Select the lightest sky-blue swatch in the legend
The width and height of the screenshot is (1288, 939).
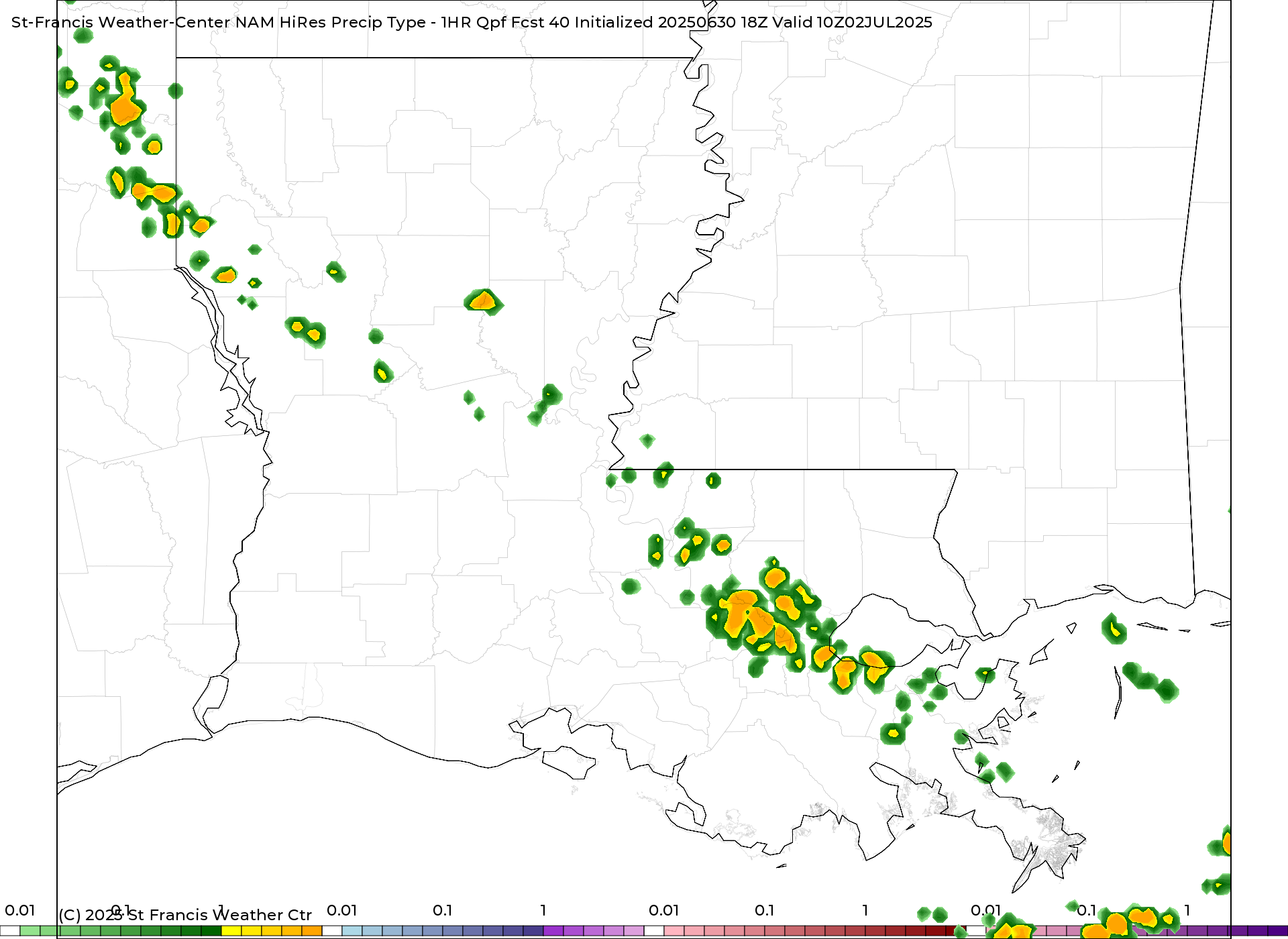352,931
